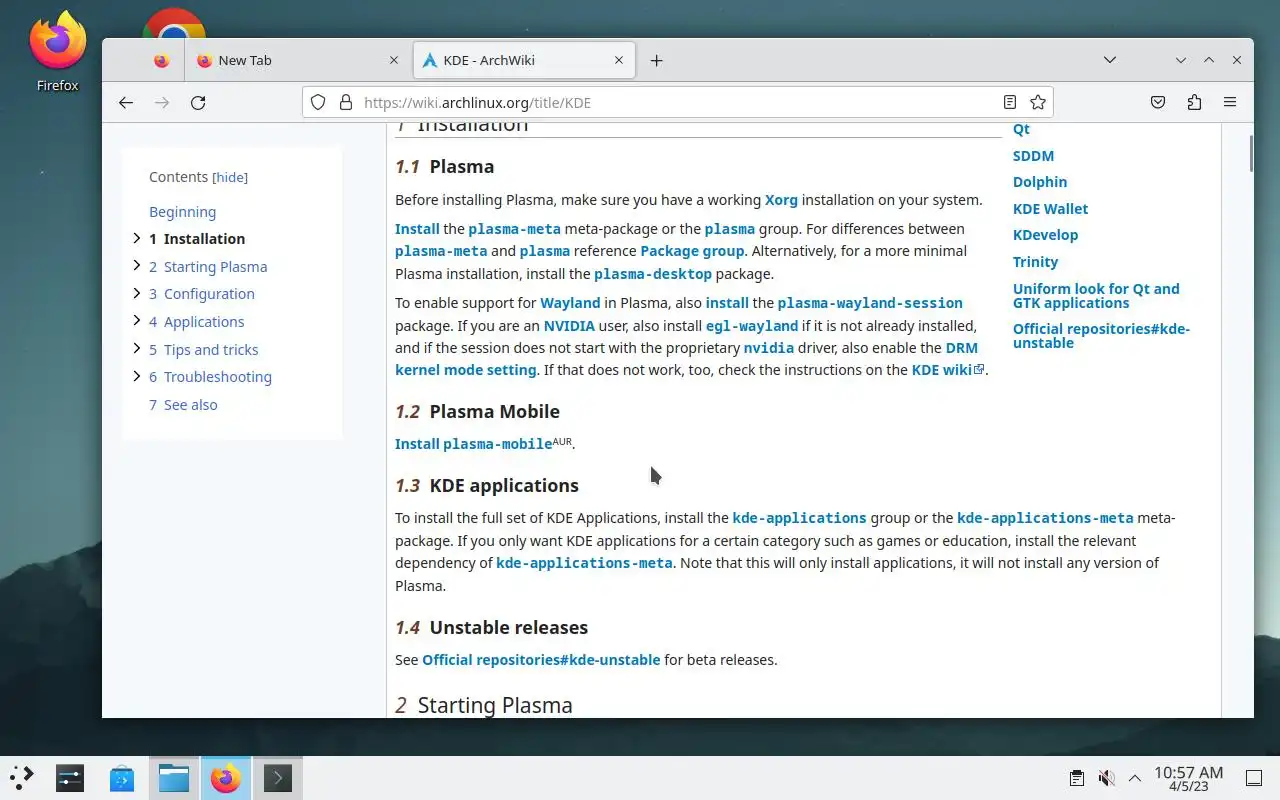The height and width of the screenshot is (800, 1280).
Task: Open the Firefox desktop shortcut icon
Action: point(57,50)
